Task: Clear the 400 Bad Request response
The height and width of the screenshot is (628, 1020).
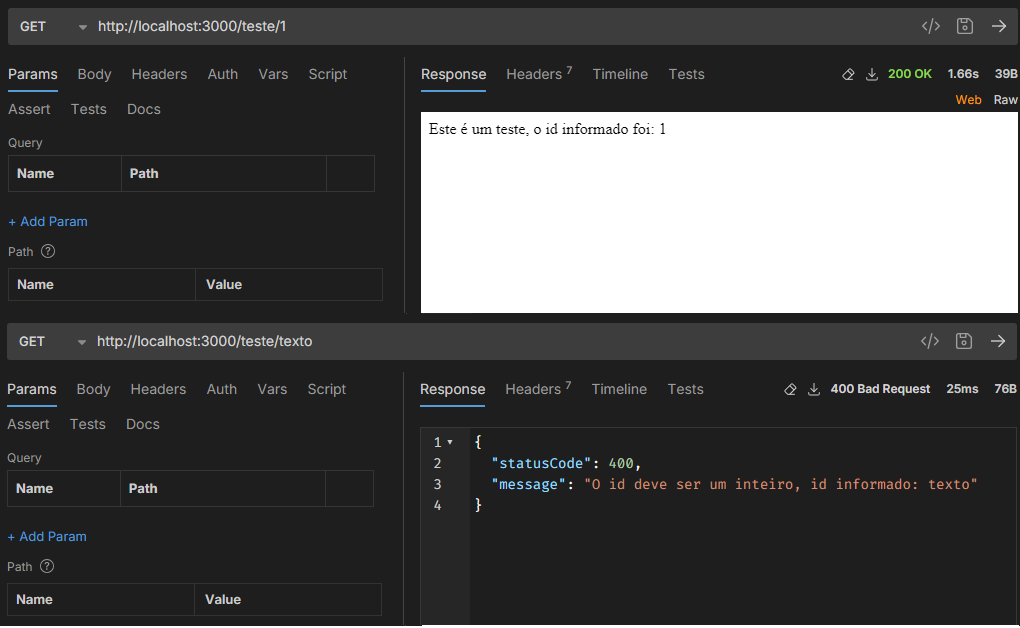Action: [790, 389]
